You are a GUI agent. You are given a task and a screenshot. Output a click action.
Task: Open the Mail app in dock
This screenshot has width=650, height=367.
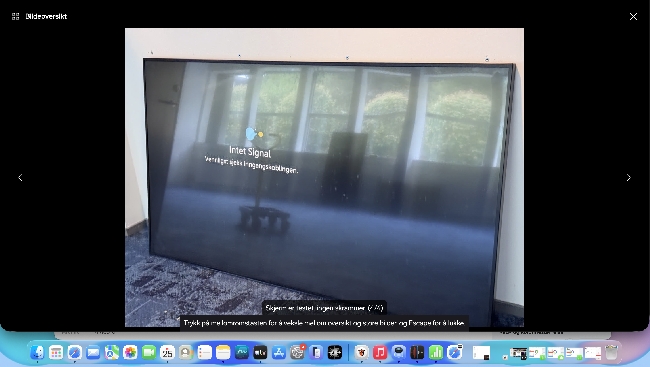click(x=93, y=352)
